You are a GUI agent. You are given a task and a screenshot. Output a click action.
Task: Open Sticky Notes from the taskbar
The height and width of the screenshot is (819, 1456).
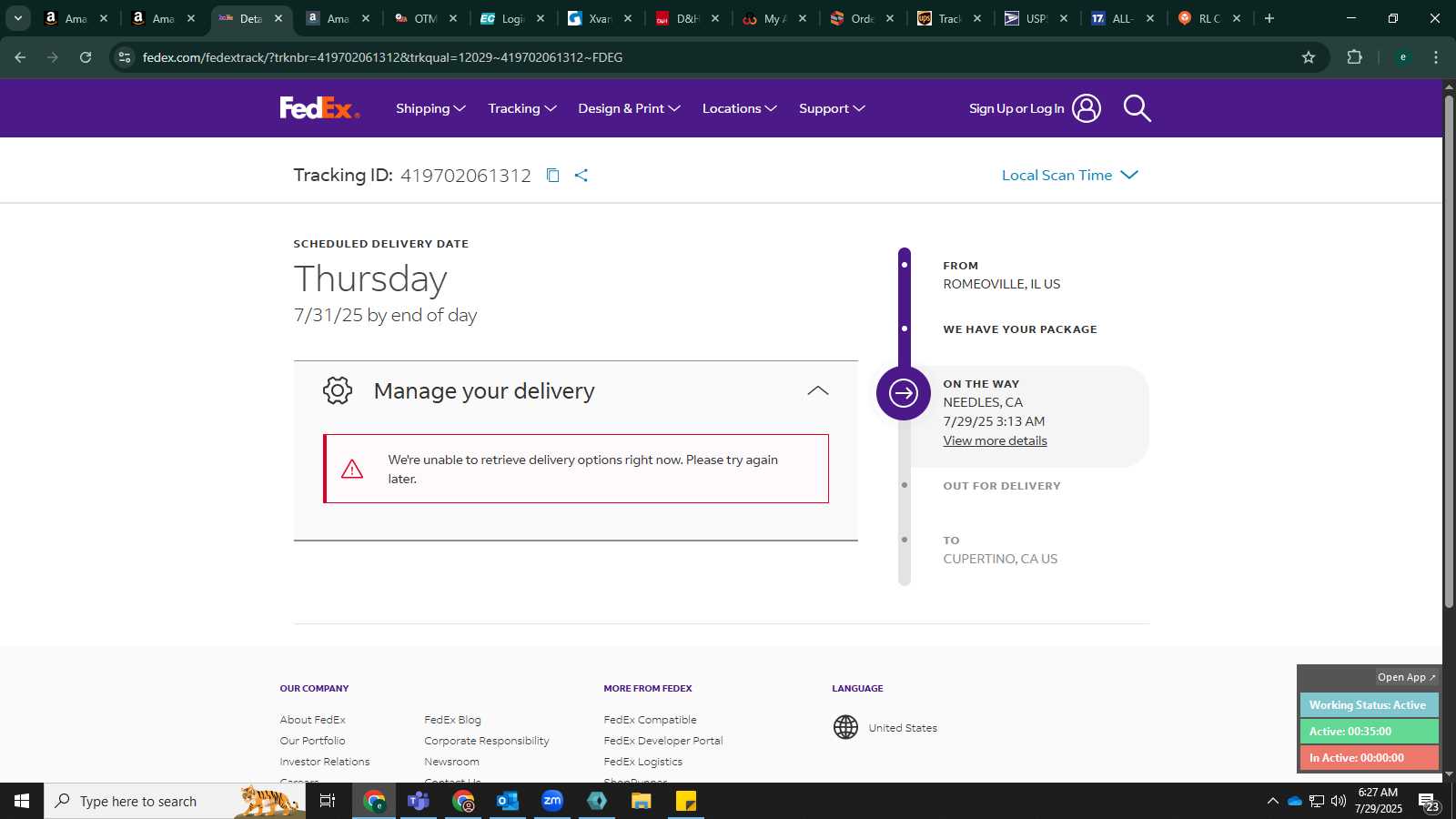click(686, 801)
